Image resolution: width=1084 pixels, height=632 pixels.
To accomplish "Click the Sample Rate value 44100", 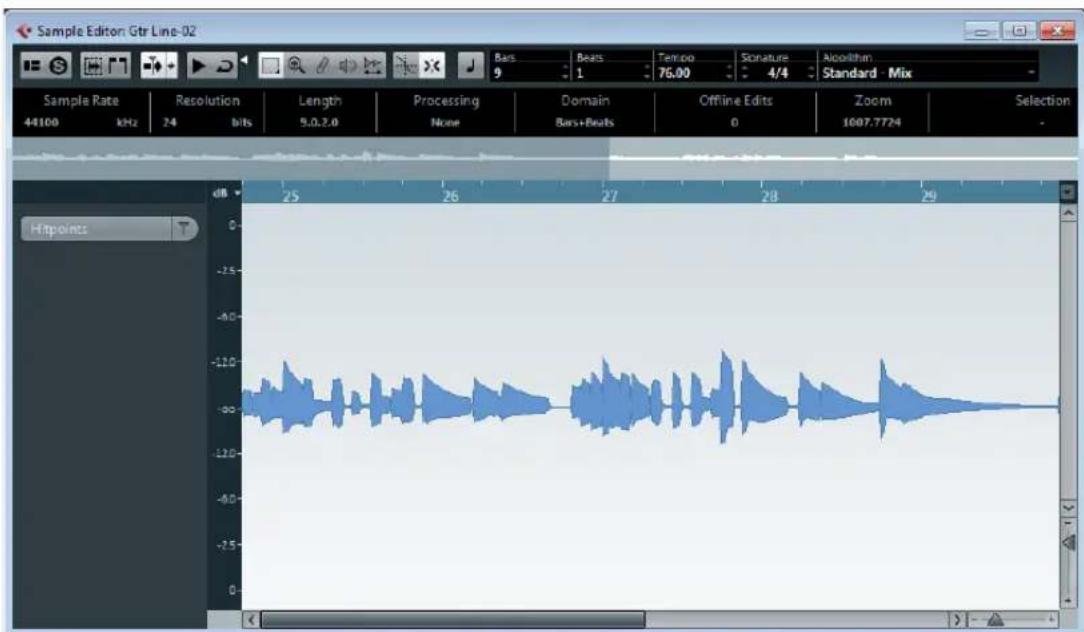I will point(41,122).
